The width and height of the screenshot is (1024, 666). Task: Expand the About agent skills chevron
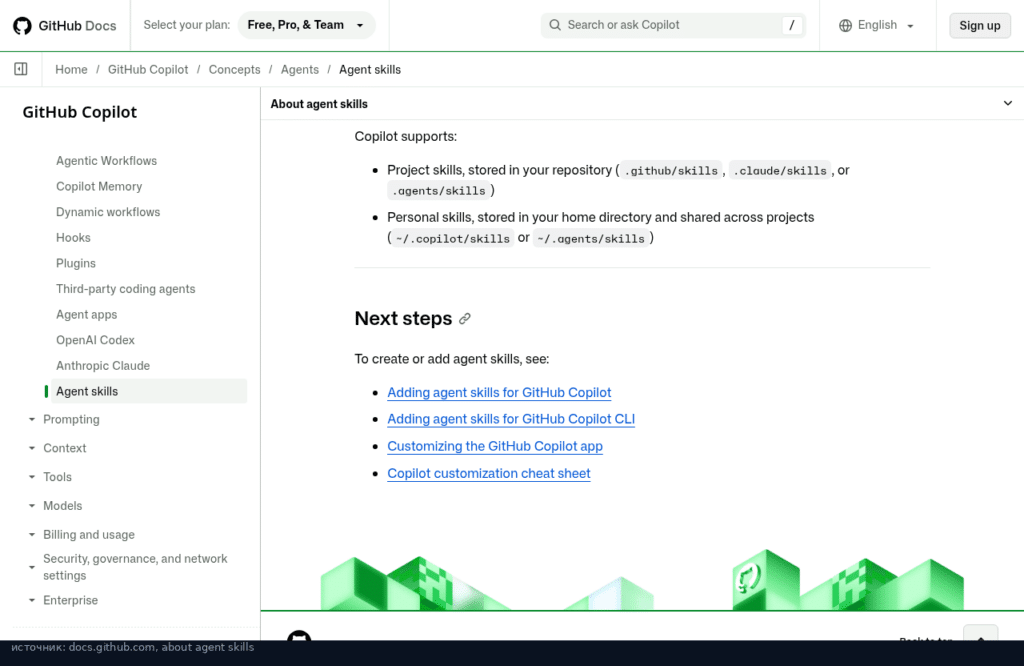tap(1008, 103)
